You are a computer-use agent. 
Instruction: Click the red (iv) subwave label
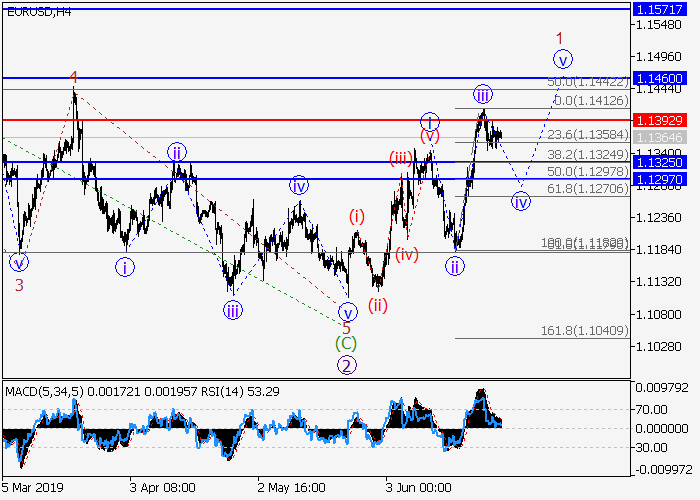click(406, 255)
